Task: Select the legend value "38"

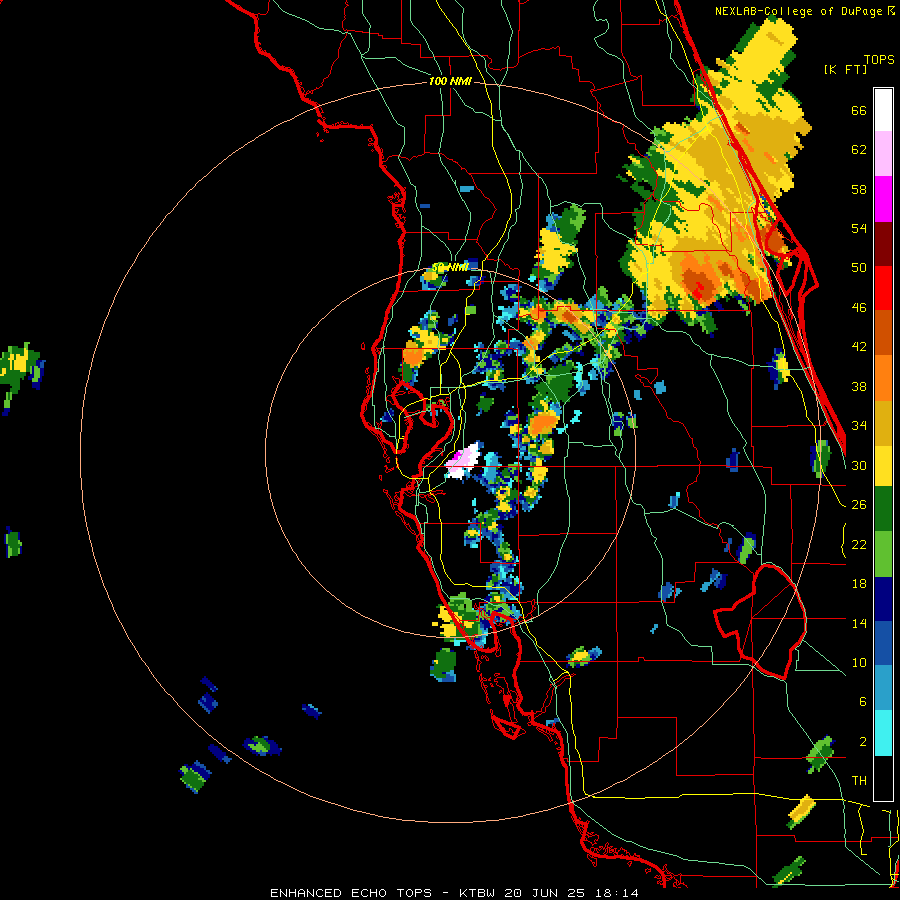Action: pos(859,386)
